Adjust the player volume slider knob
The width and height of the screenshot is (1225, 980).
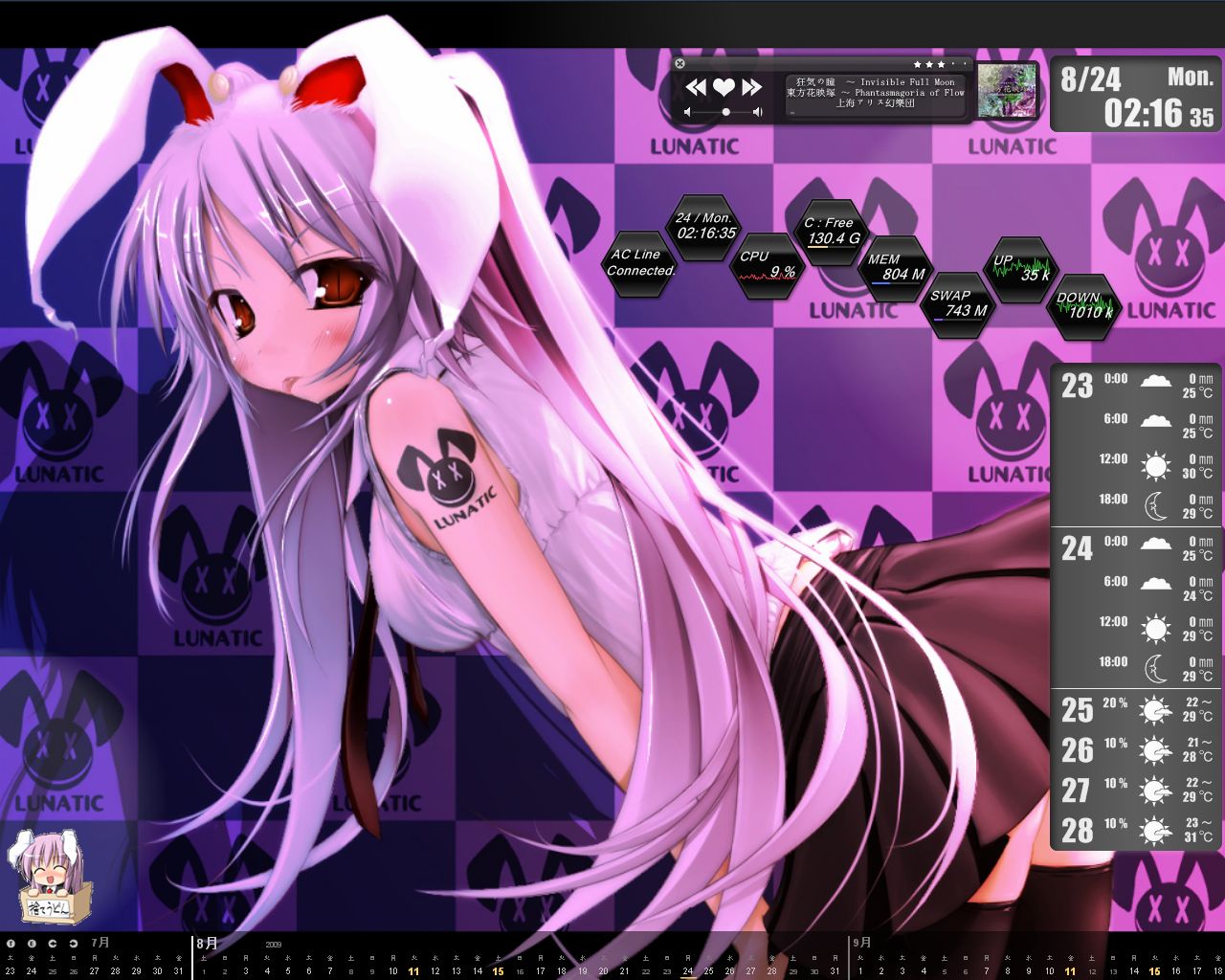(726, 113)
